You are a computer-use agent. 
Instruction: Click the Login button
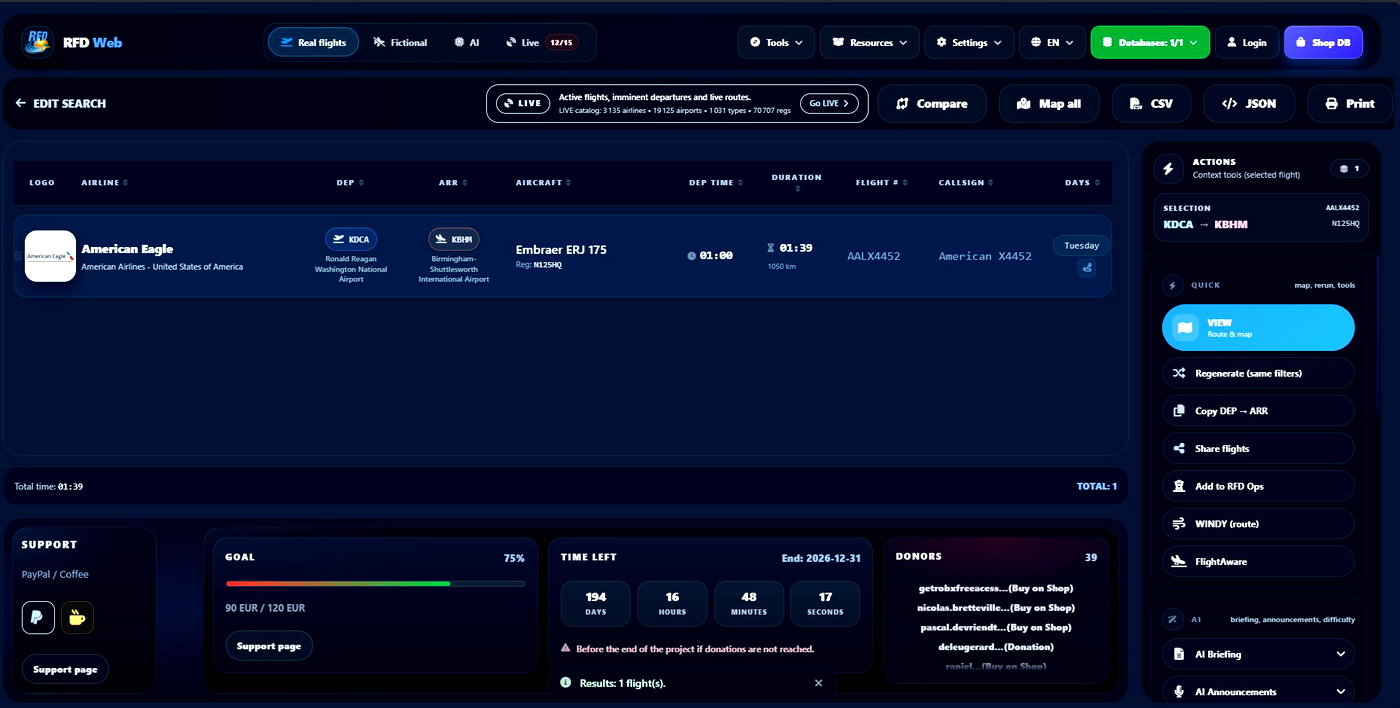(1246, 43)
